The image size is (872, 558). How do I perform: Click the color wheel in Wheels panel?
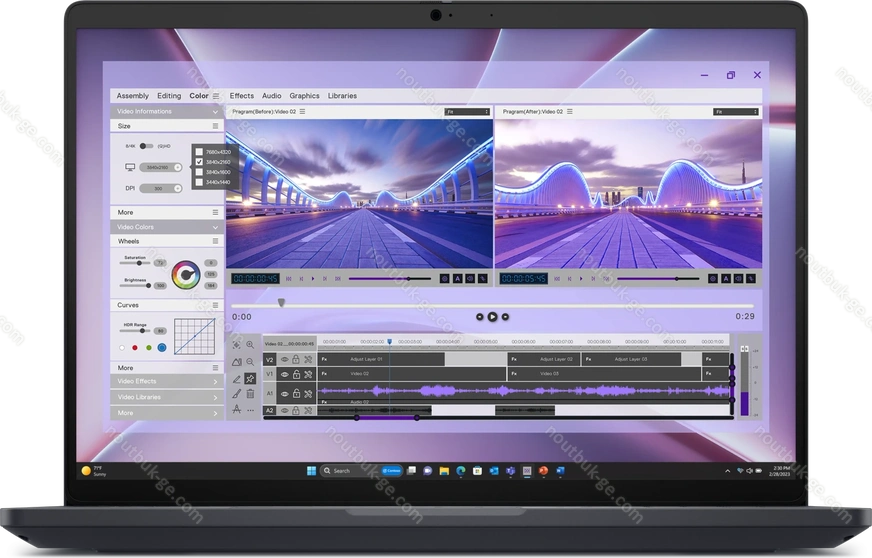pyautogui.click(x=185, y=273)
